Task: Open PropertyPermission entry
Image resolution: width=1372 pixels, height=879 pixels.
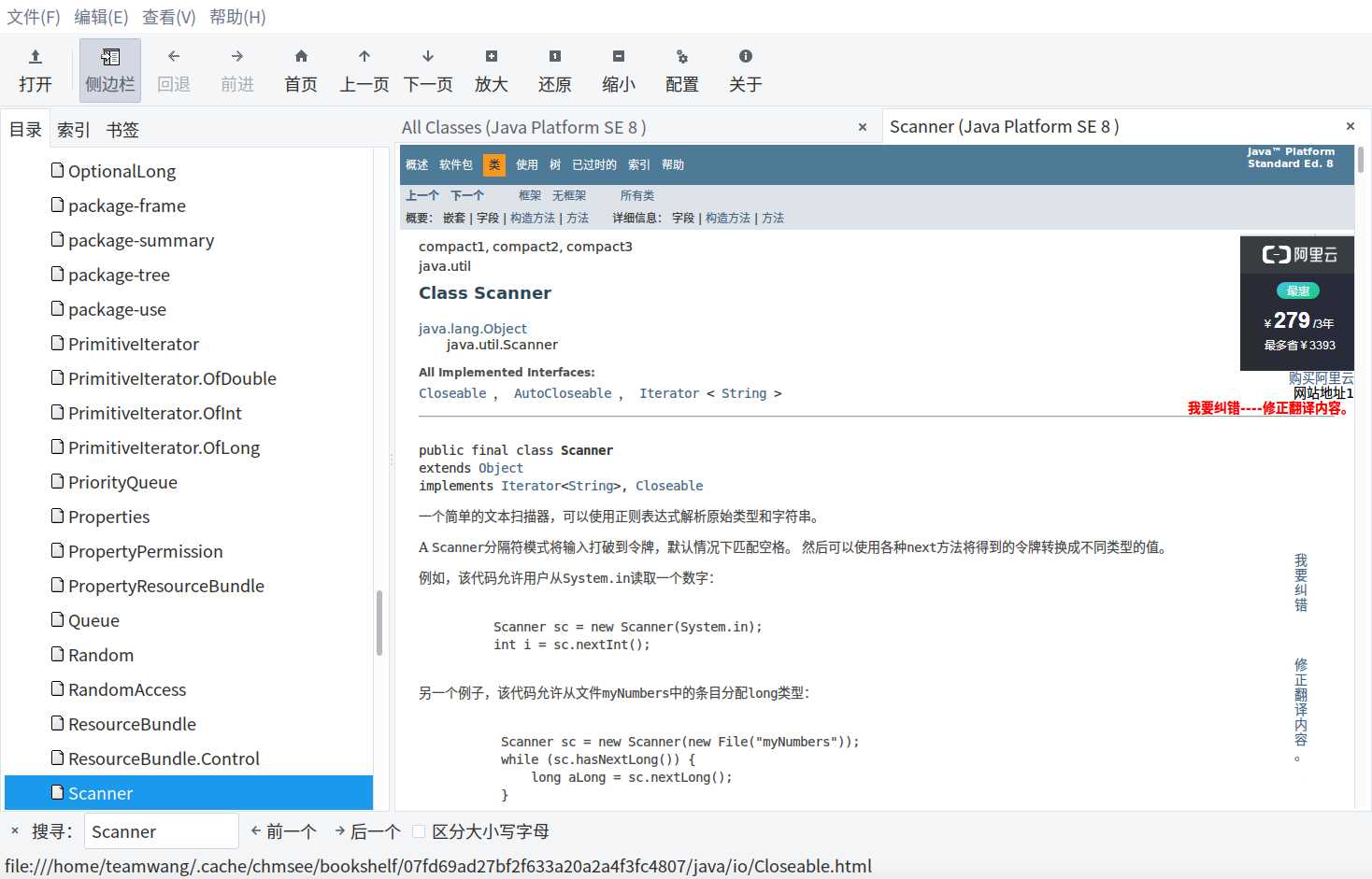Action: point(145,551)
